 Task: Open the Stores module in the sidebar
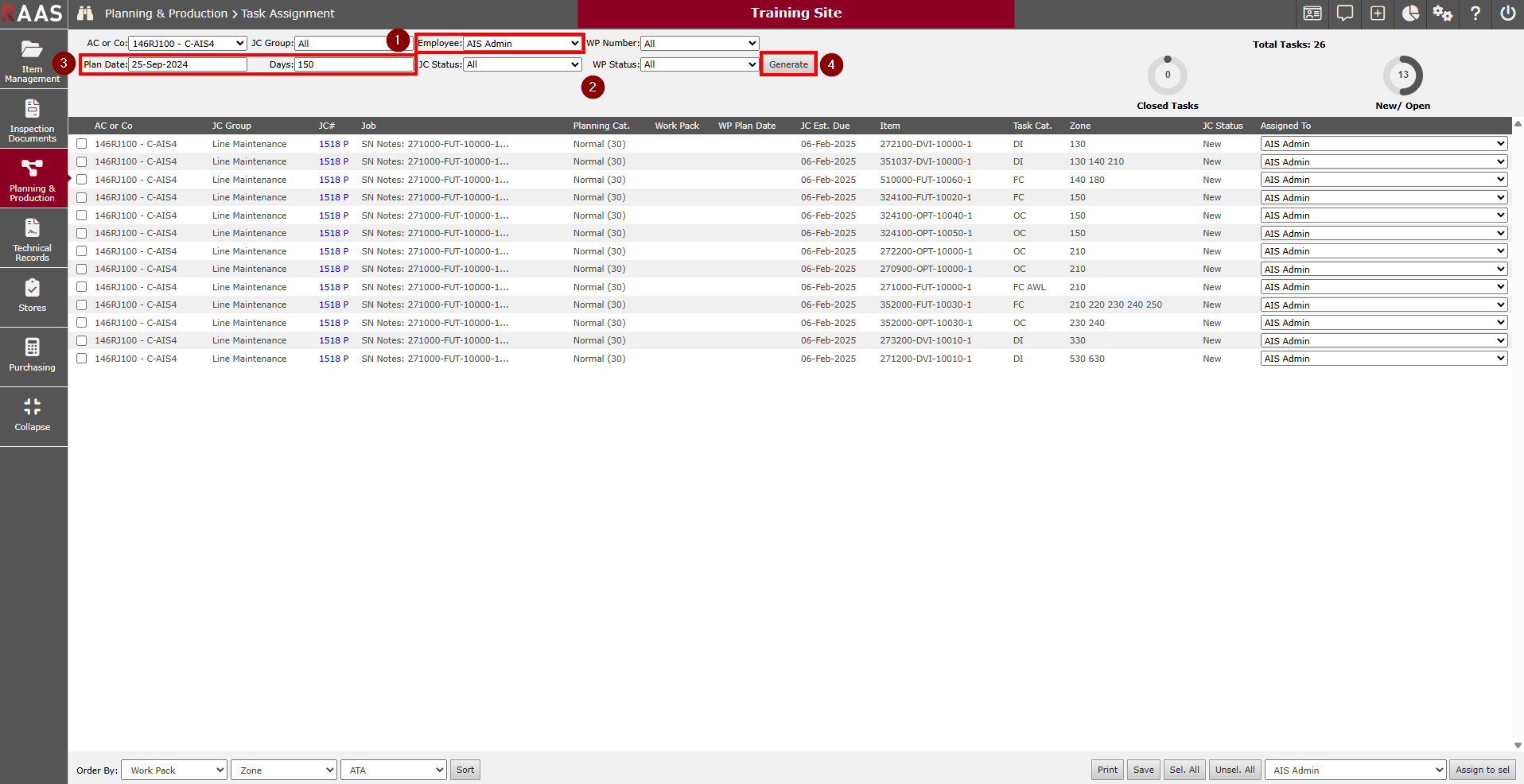33,296
